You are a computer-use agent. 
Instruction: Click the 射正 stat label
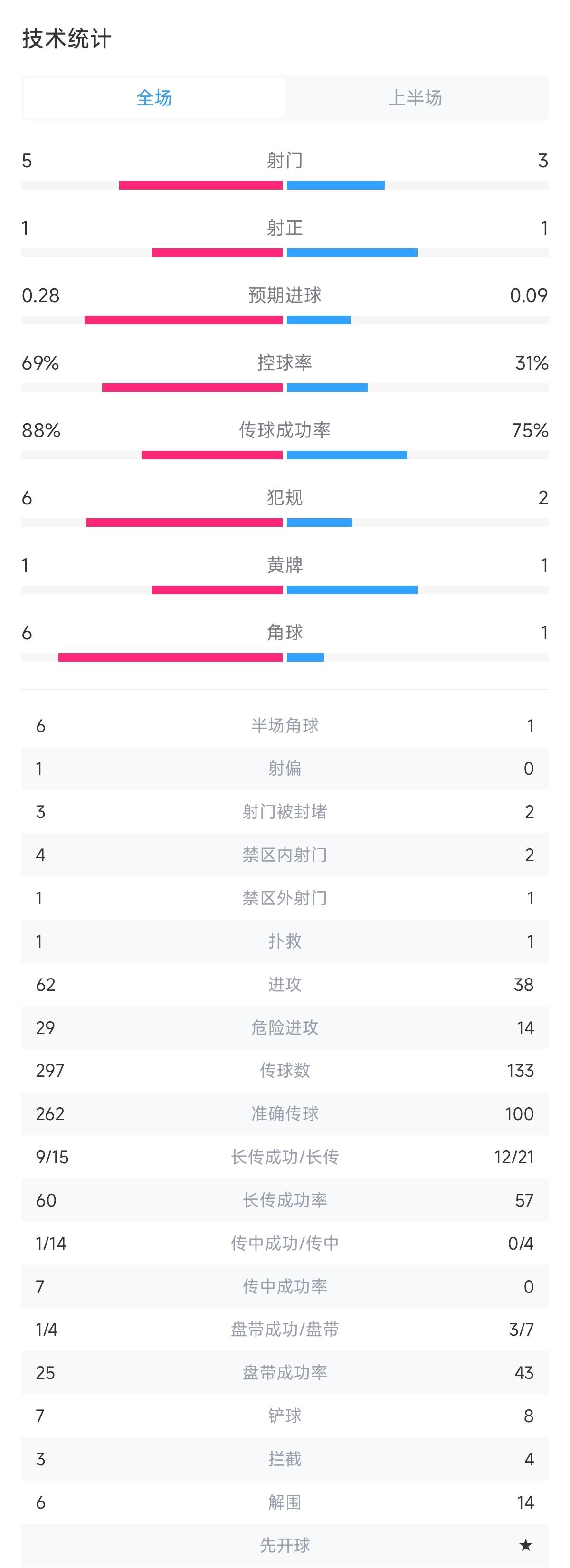[285, 228]
